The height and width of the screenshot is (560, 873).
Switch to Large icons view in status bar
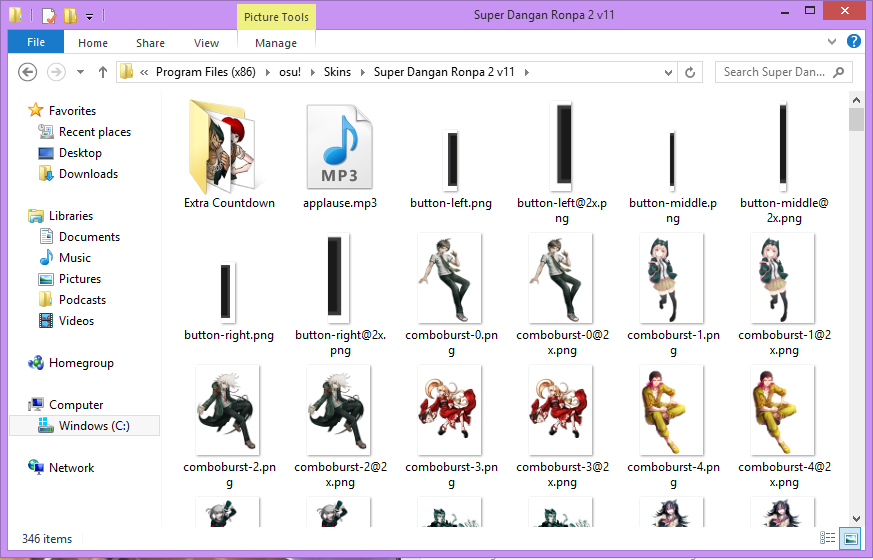851,538
